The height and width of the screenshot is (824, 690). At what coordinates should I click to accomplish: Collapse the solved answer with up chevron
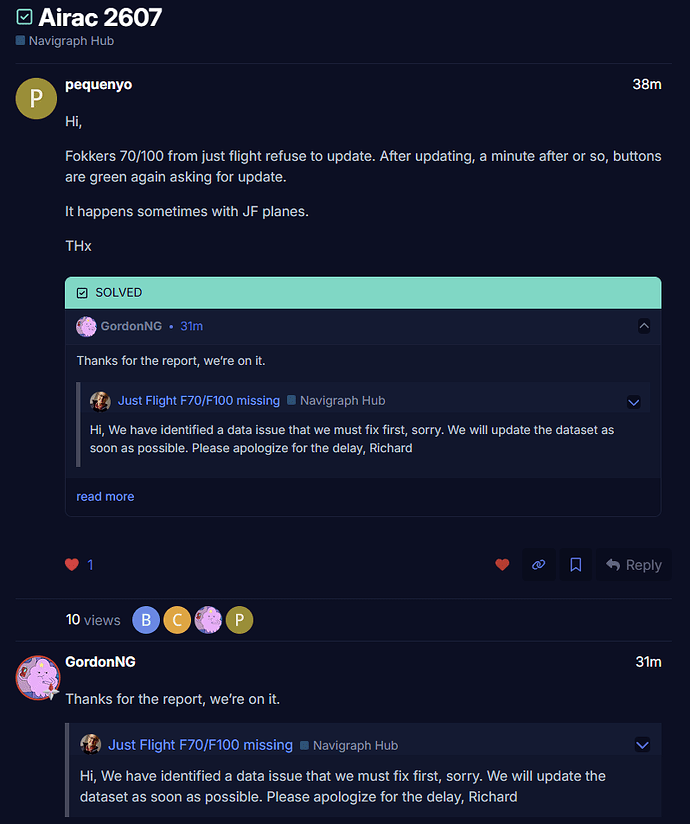(644, 326)
